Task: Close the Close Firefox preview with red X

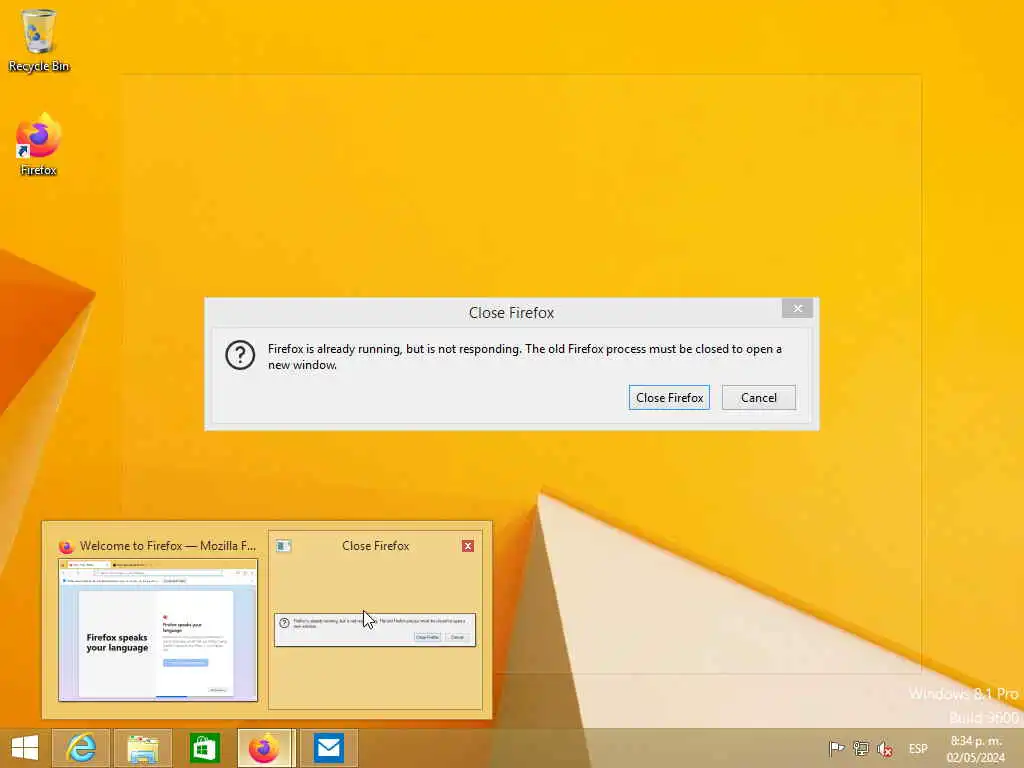Action: [468, 546]
